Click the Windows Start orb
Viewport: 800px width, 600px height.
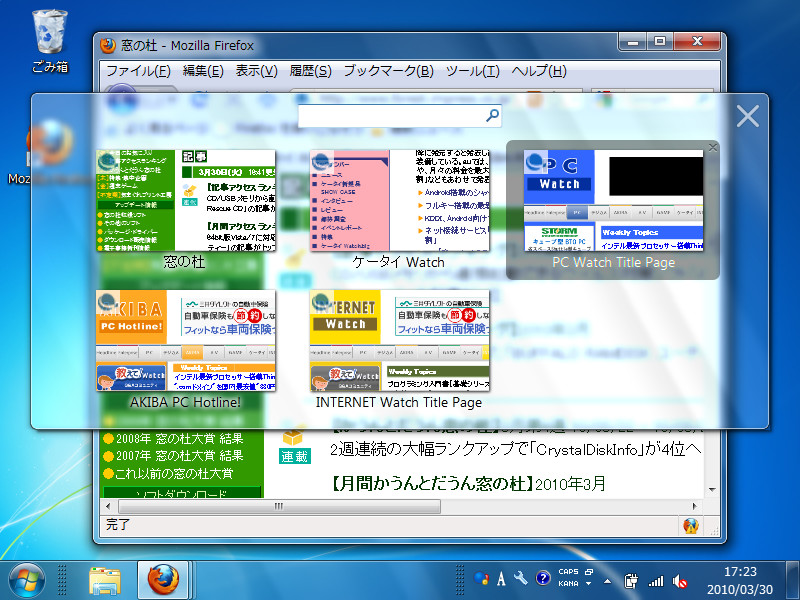(27, 581)
